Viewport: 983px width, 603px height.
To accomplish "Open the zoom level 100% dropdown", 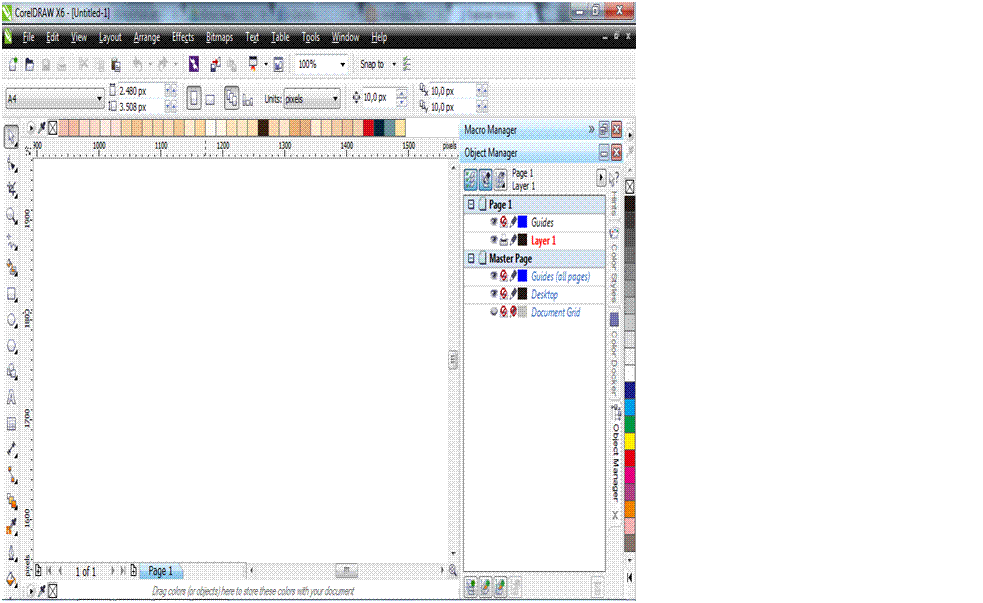I will (x=342, y=64).
